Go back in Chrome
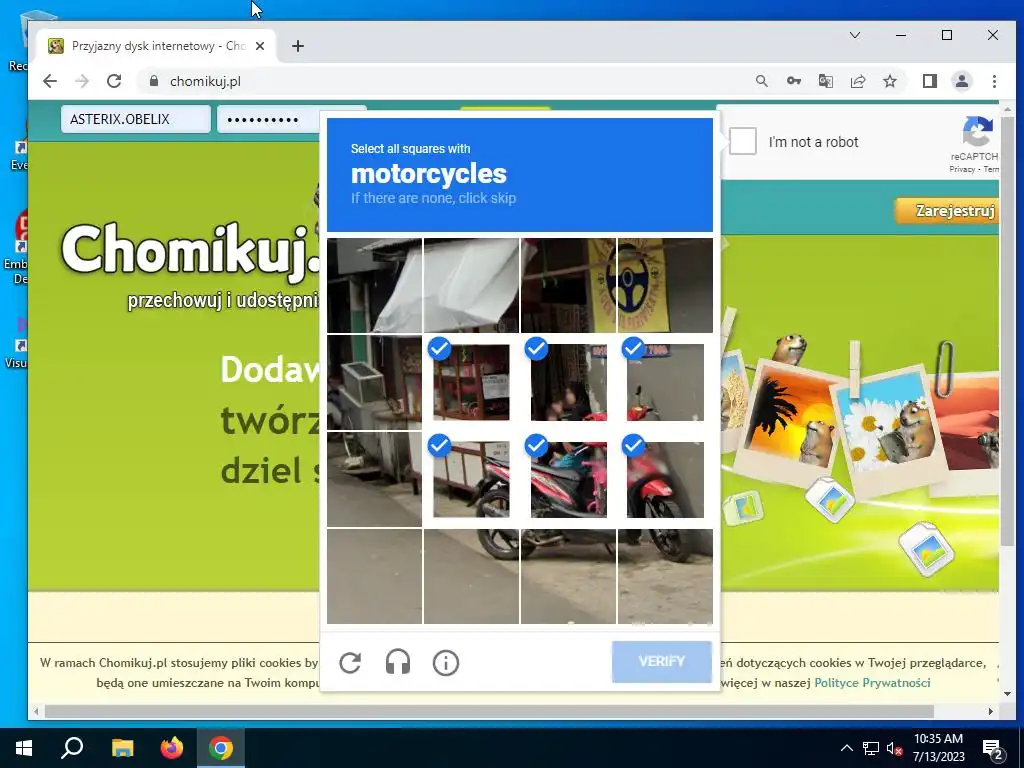Viewport: 1024px width, 768px height. point(50,81)
